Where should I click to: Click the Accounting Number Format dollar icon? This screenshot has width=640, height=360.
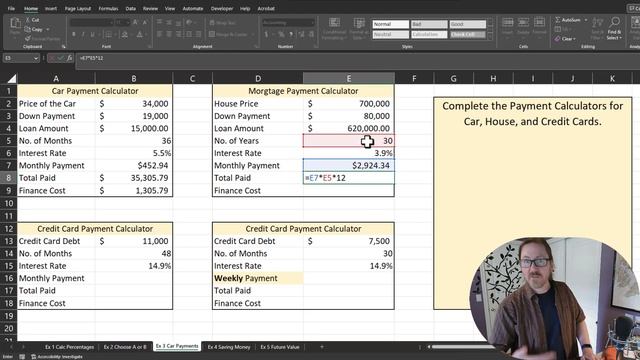pos(267,35)
